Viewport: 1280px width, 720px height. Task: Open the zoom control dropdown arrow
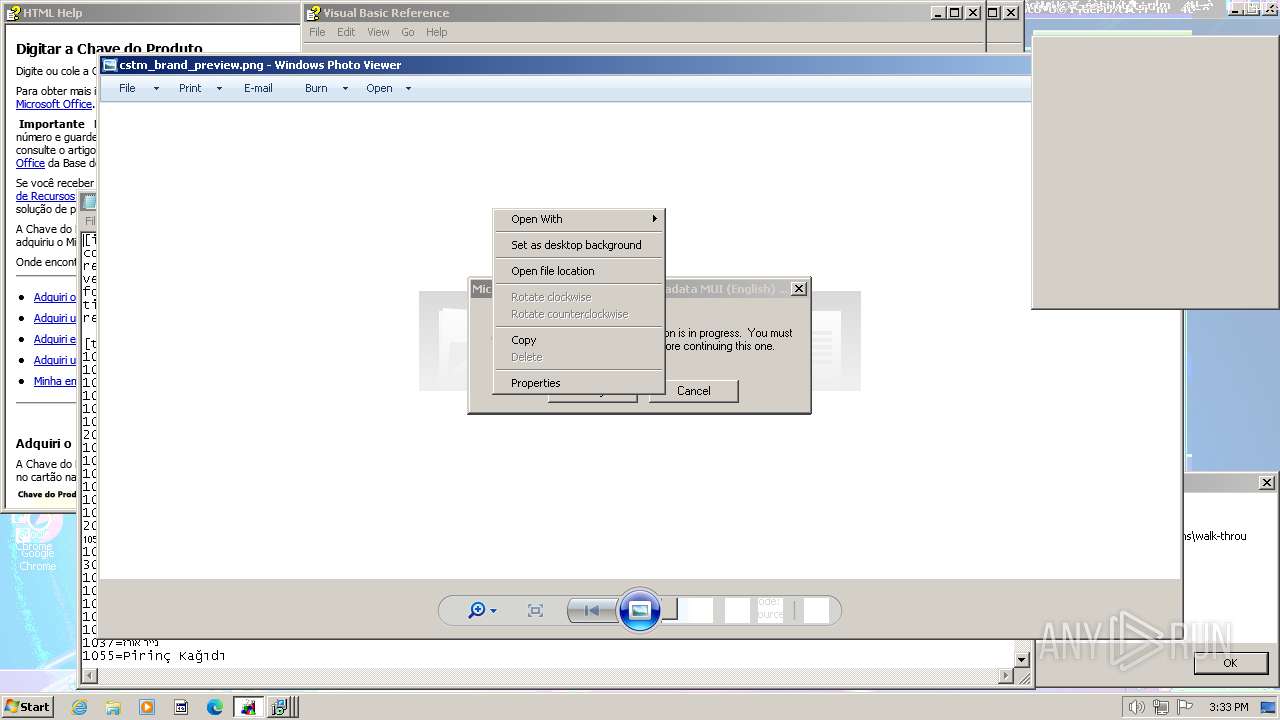(x=493, y=611)
